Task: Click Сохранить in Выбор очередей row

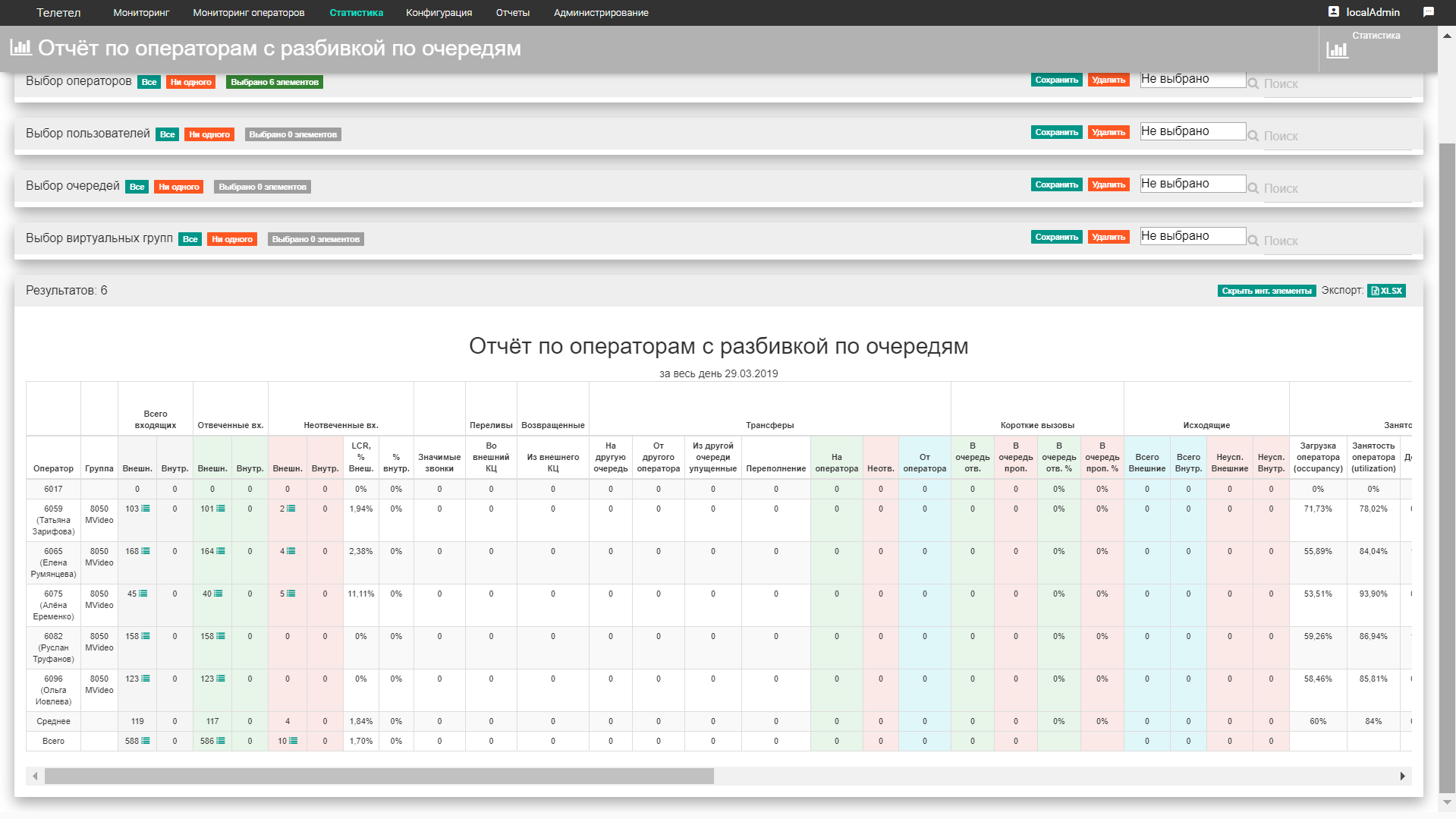Action: [x=1056, y=184]
